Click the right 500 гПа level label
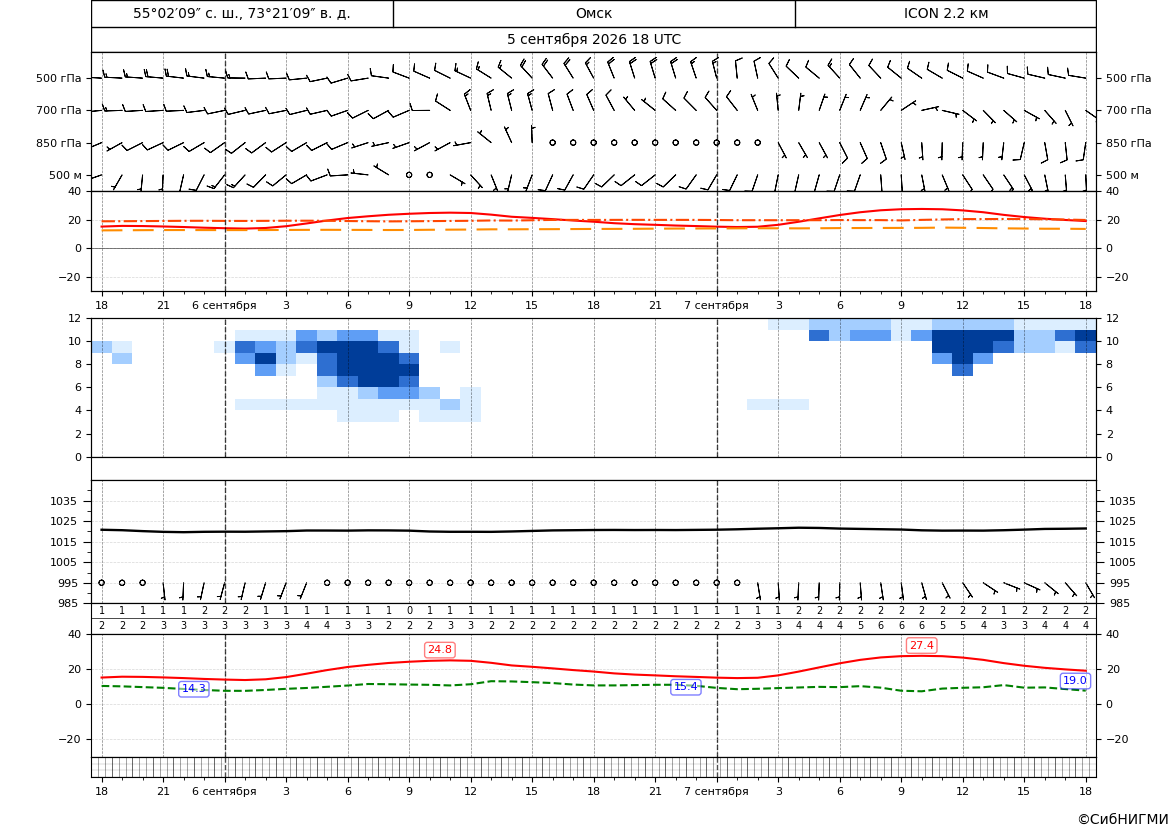The height and width of the screenshot is (827, 1169). coord(1129,78)
